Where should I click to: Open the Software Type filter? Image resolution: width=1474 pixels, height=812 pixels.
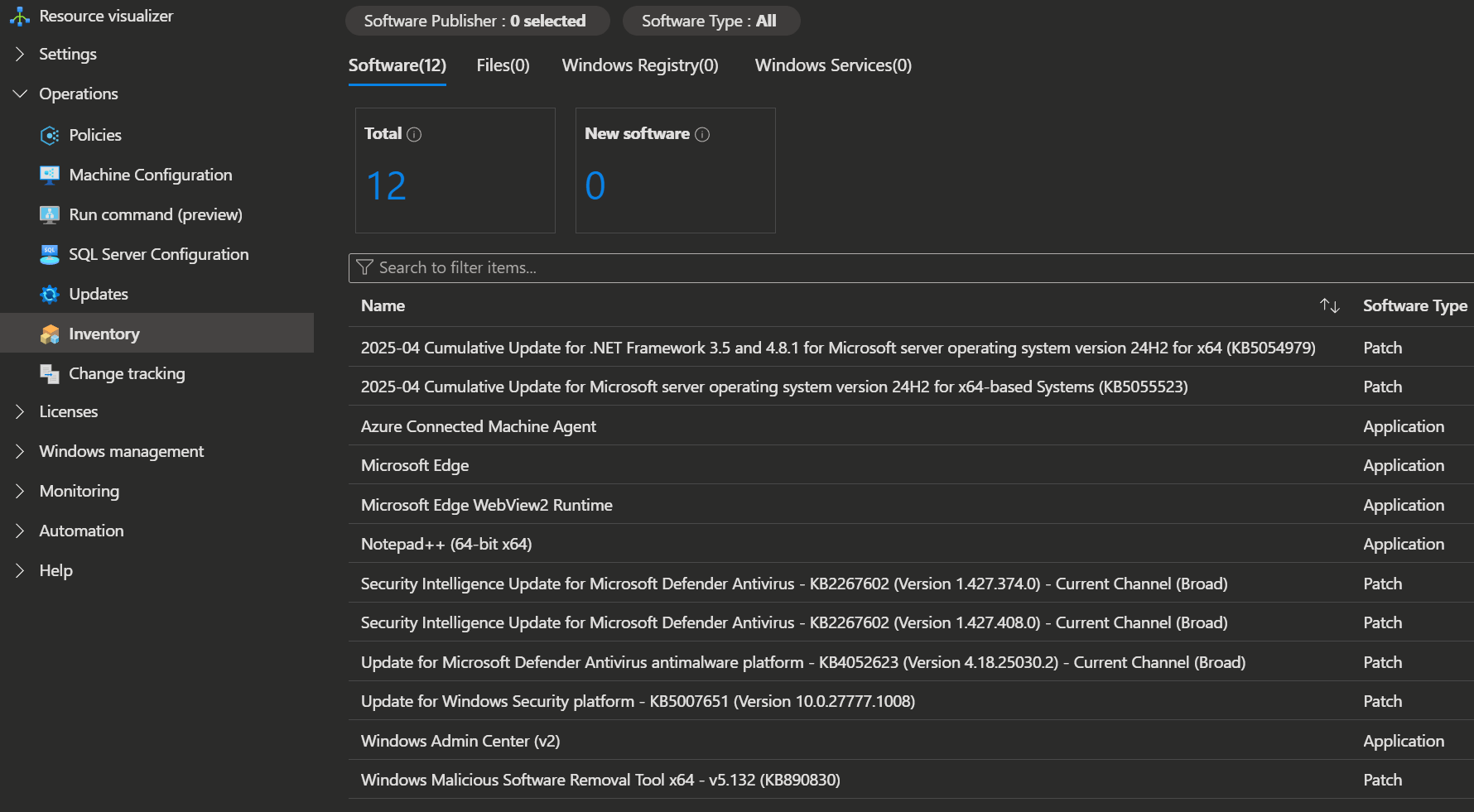pyautogui.click(x=711, y=21)
